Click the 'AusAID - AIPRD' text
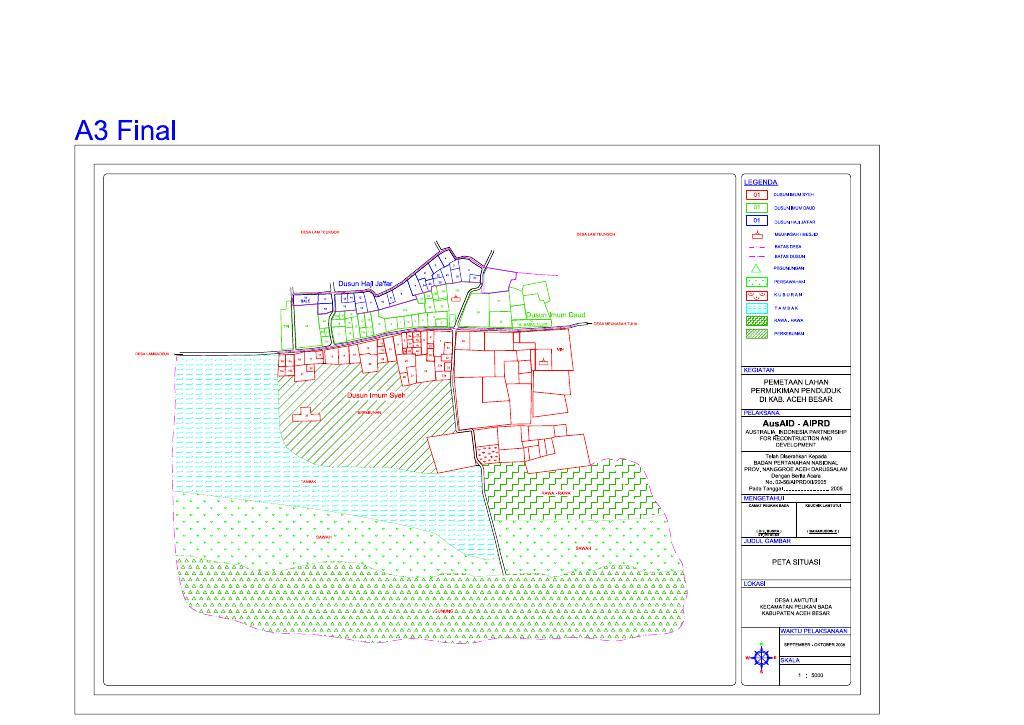This screenshot has width=1024, height=725. tap(796, 423)
